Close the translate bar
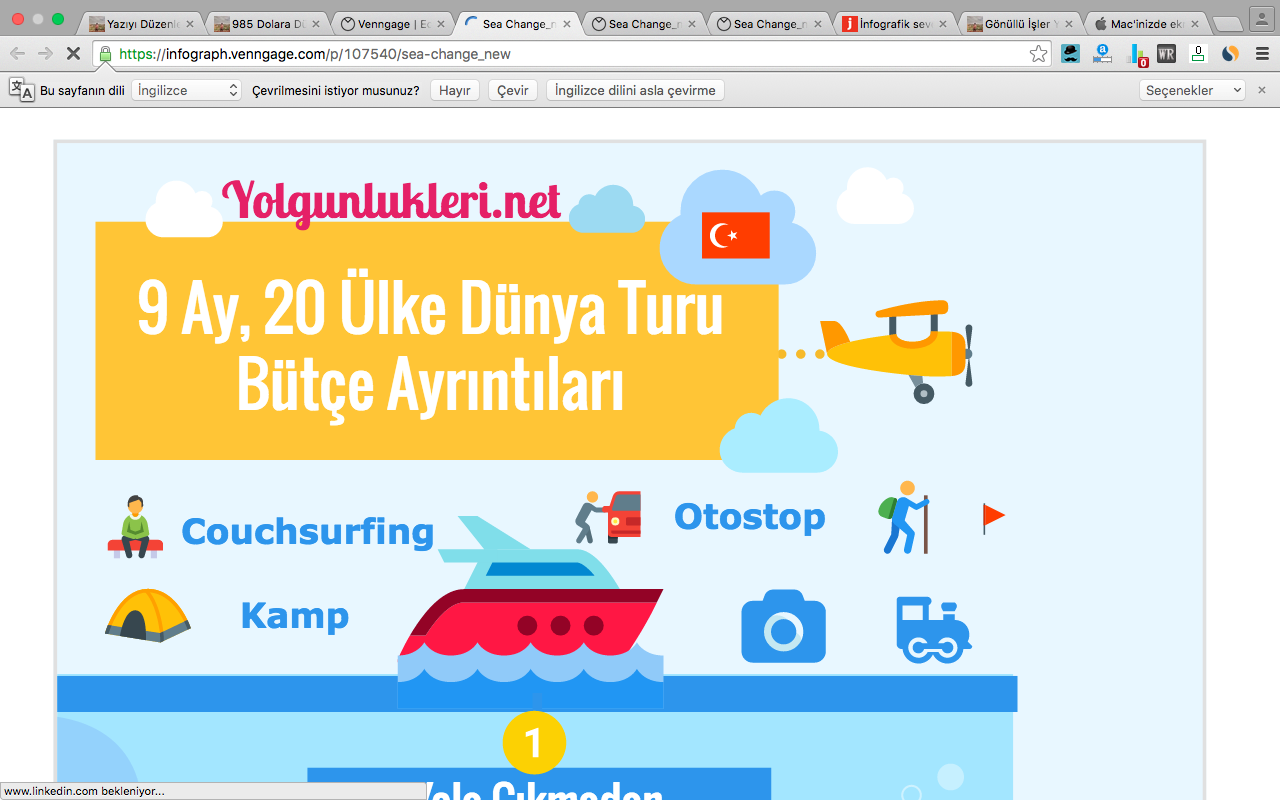The height and width of the screenshot is (800, 1280). (1261, 90)
